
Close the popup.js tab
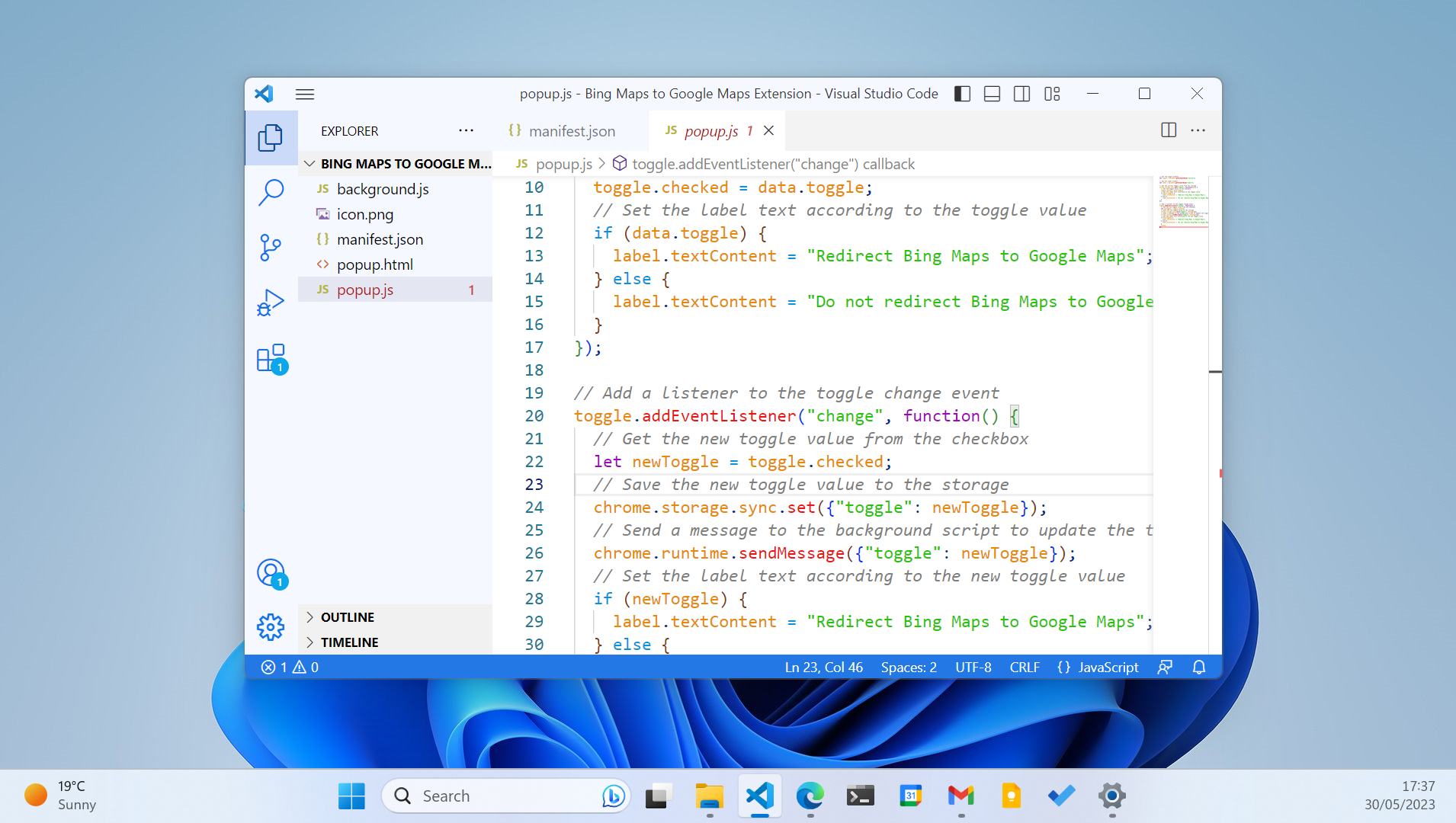click(x=769, y=130)
